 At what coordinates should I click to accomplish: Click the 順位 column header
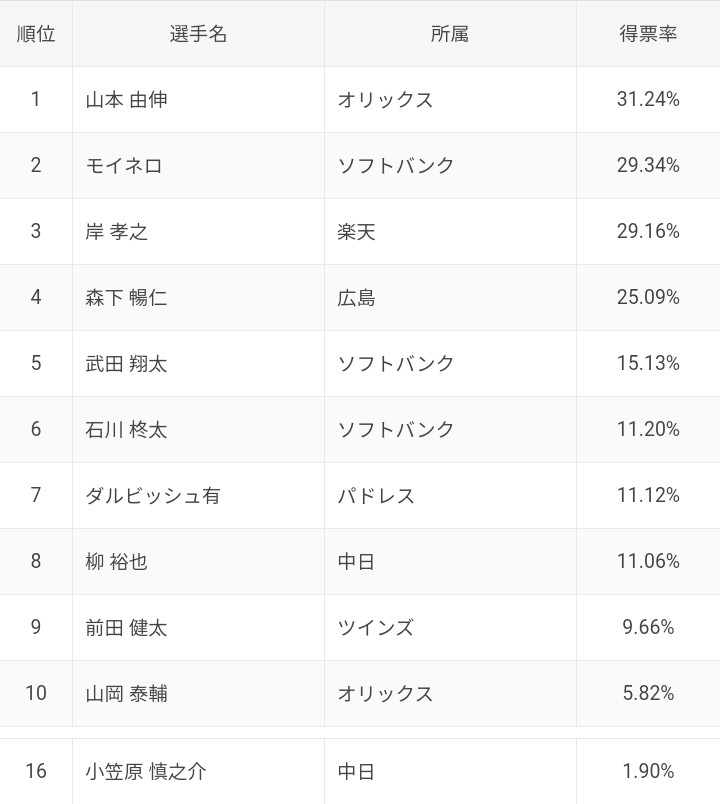36,34
